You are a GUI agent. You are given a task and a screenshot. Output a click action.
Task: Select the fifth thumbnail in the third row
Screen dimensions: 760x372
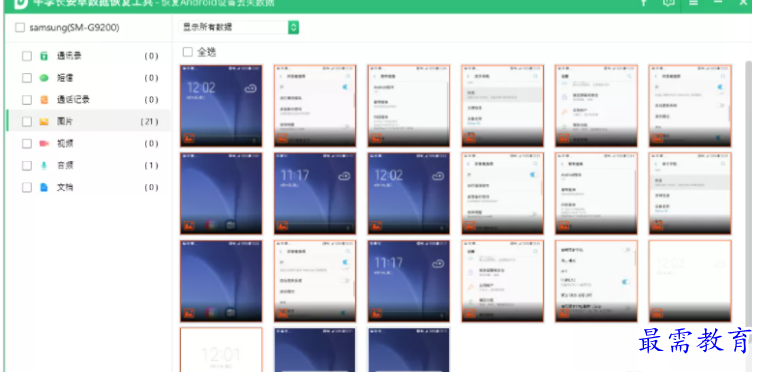[x=596, y=281]
